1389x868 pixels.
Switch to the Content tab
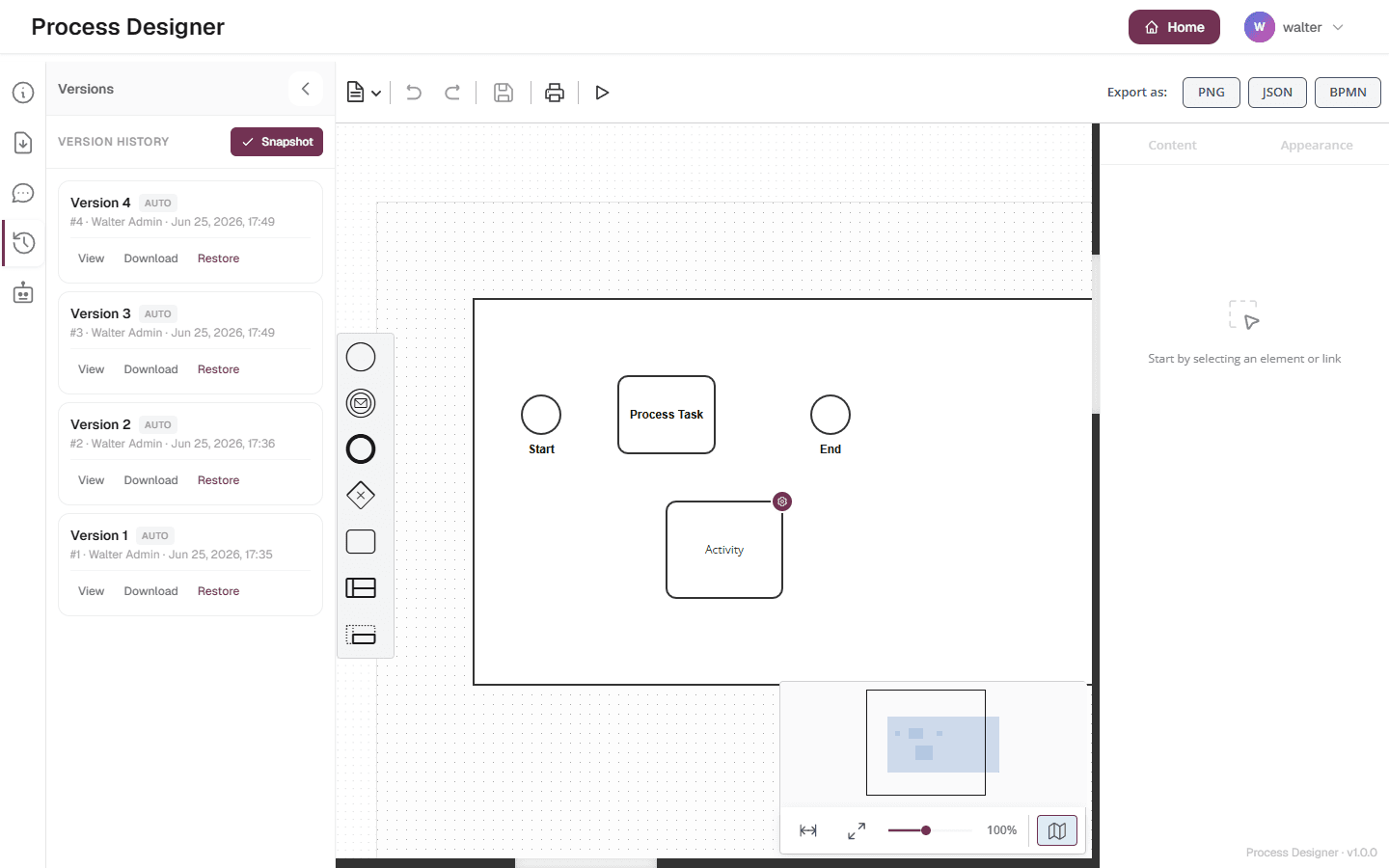point(1172,145)
